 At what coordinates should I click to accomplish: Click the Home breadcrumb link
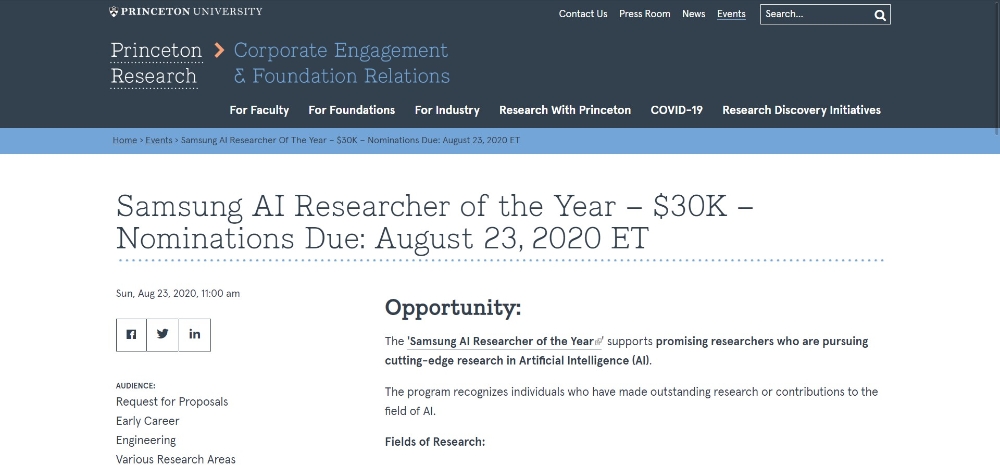coord(125,141)
